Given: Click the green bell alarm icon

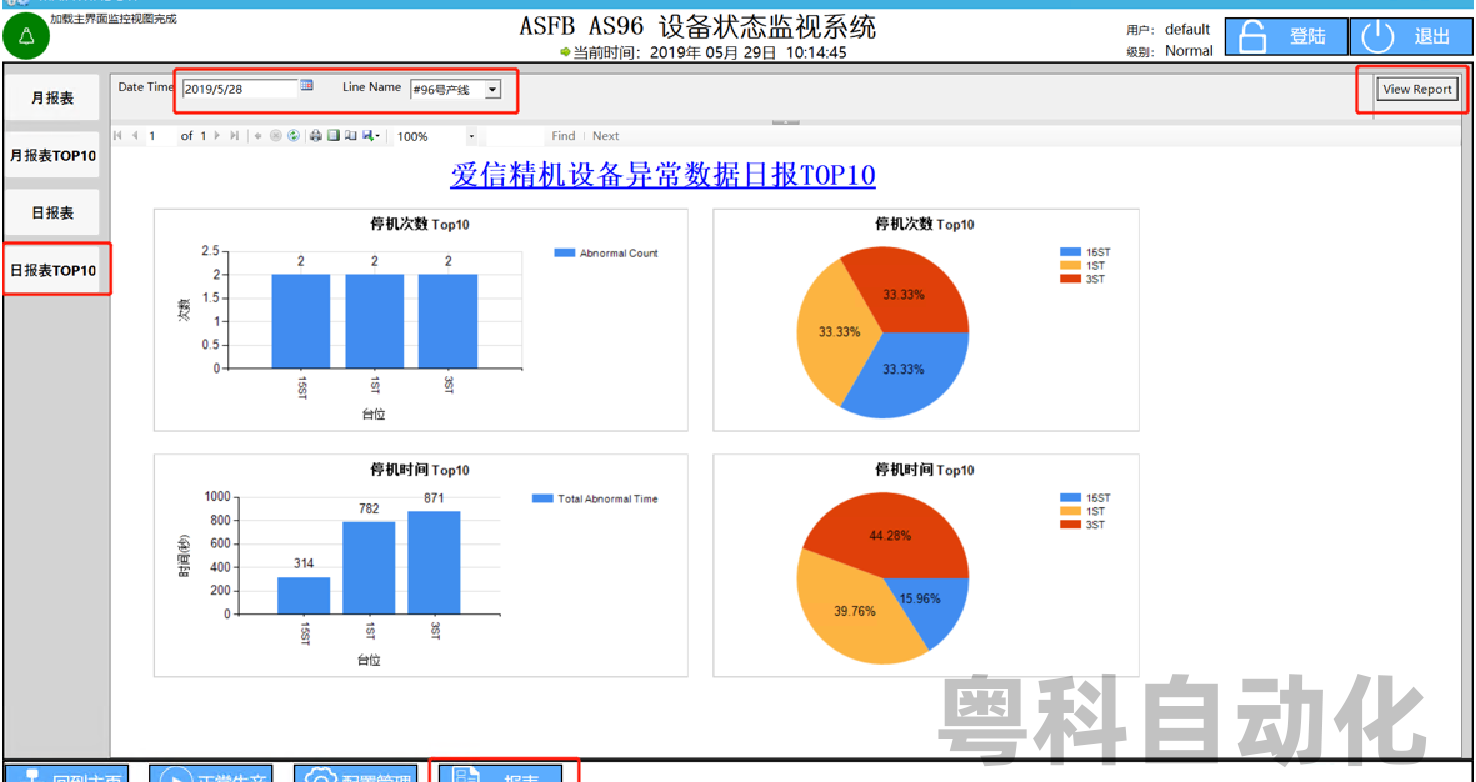Looking at the screenshot, I should pos(26,37).
